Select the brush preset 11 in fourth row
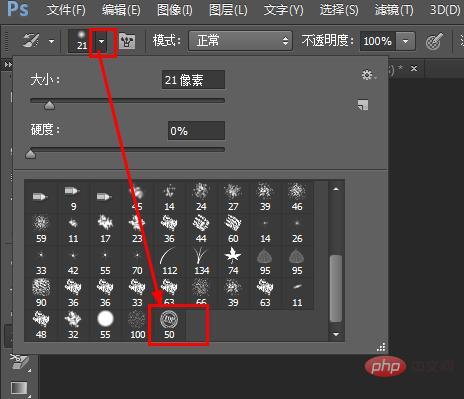The height and width of the screenshot is (399, 464). click(x=297, y=293)
